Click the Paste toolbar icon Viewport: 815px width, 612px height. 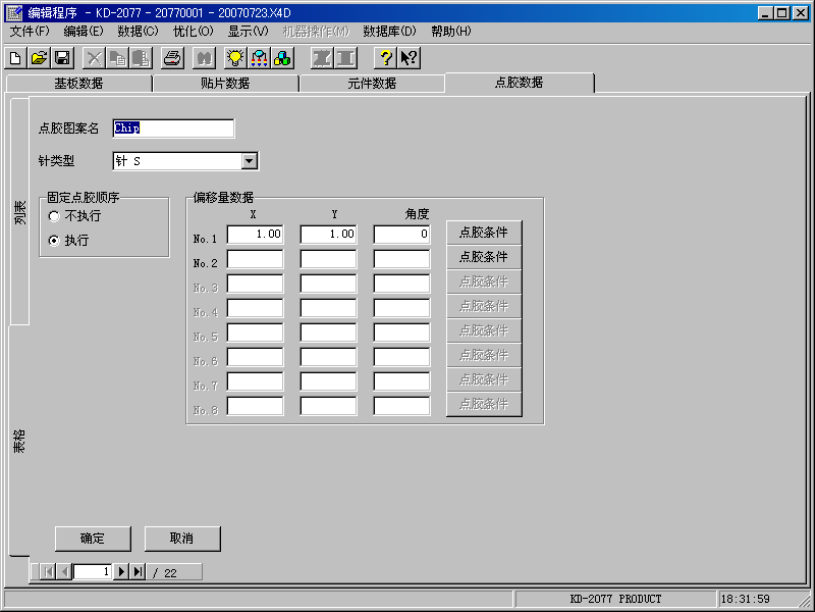pos(141,58)
